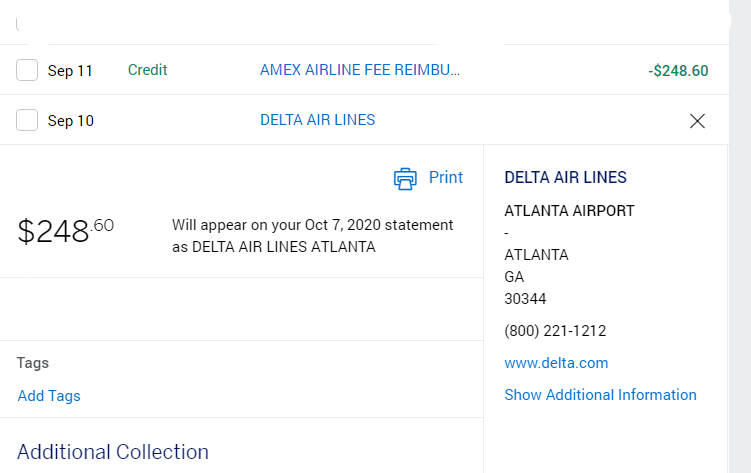Image resolution: width=751 pixels, height=473 pixels.
Task: Click the green Credit label
Action: 148,70
